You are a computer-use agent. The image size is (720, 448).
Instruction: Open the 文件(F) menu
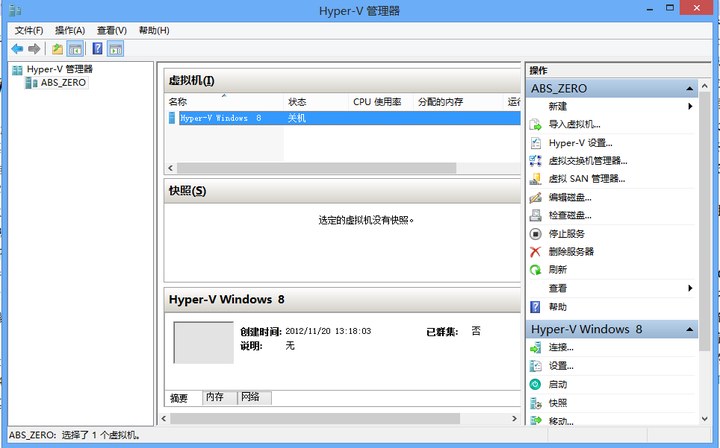pos(29,30)
